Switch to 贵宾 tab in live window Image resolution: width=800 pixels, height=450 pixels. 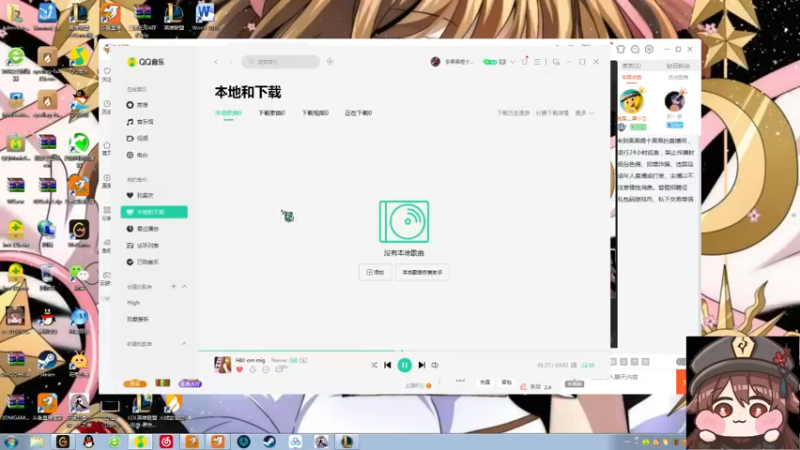pos(632,66)
